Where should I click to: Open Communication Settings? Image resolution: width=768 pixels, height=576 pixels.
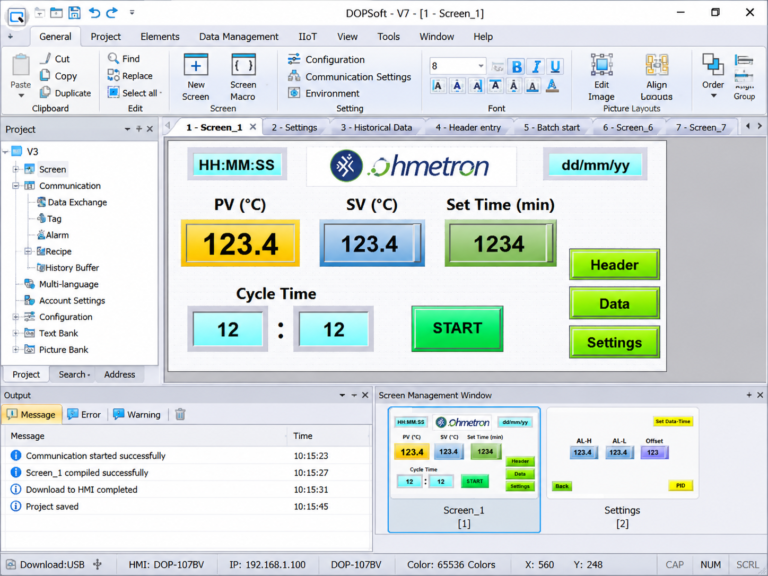point(350,76)
